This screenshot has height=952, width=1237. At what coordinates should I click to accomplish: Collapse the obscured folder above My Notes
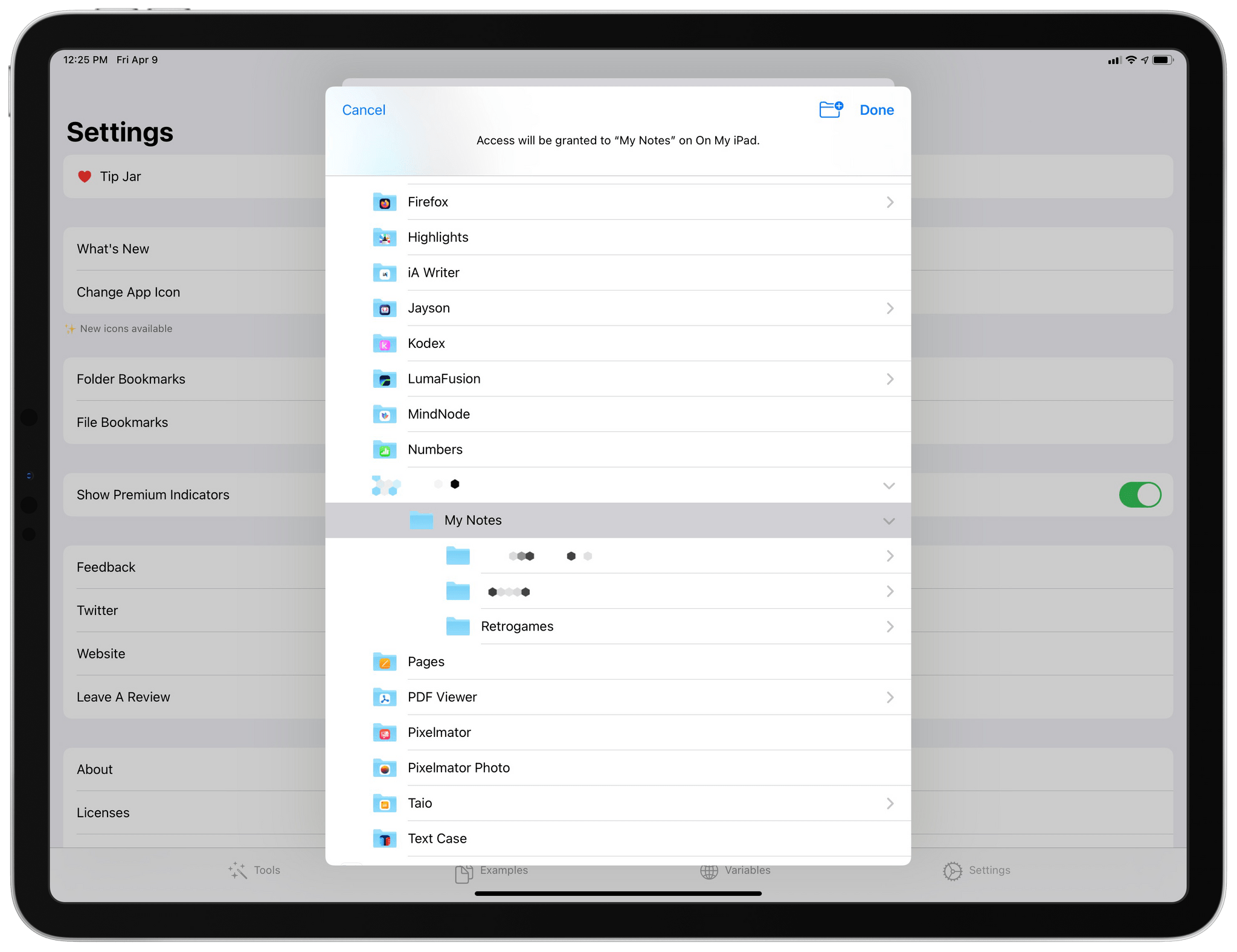pos(889,486)
